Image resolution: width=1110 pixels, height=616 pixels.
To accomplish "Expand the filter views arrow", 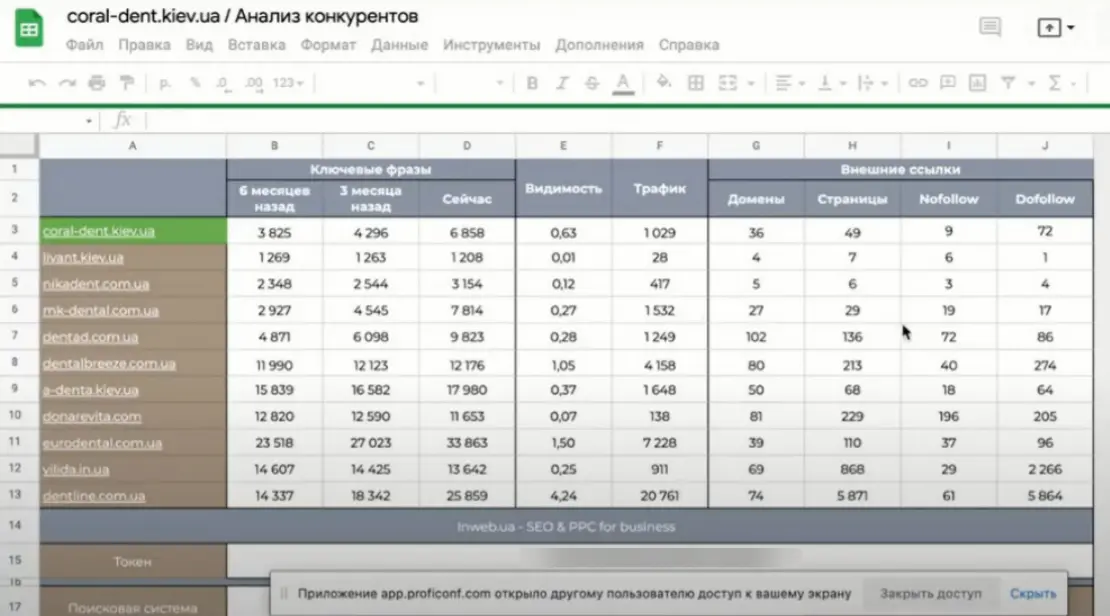I will pos(1031,84).
